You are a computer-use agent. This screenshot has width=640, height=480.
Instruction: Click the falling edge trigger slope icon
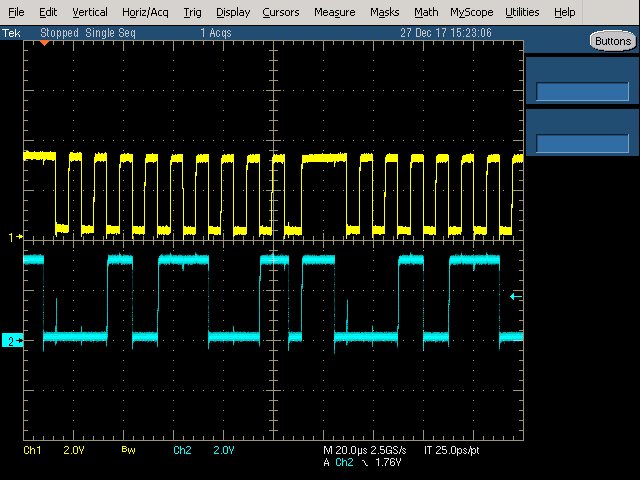[x=364, y=463]
